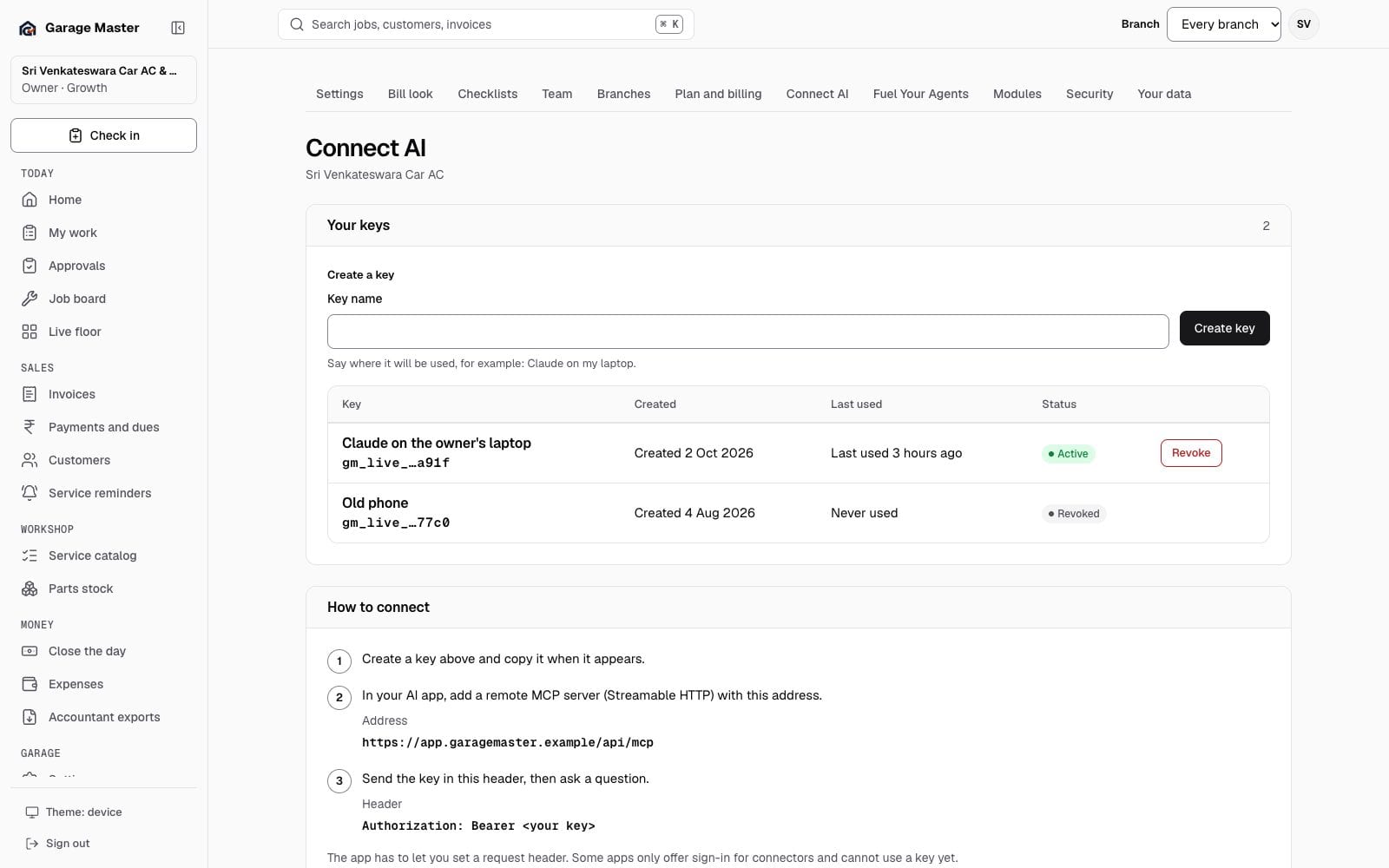
Task: Click the key text gm_live_…77c0
Action: (396, 523)
